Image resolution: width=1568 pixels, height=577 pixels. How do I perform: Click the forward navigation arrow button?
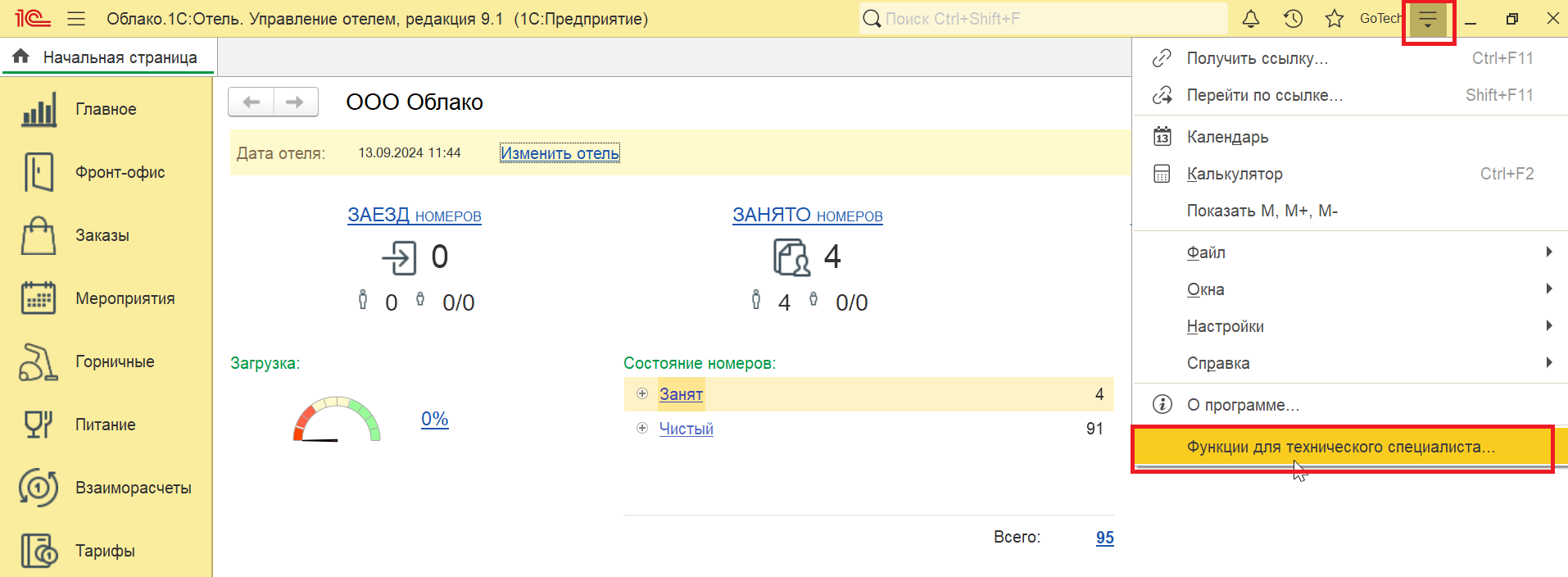click(296, 102)
